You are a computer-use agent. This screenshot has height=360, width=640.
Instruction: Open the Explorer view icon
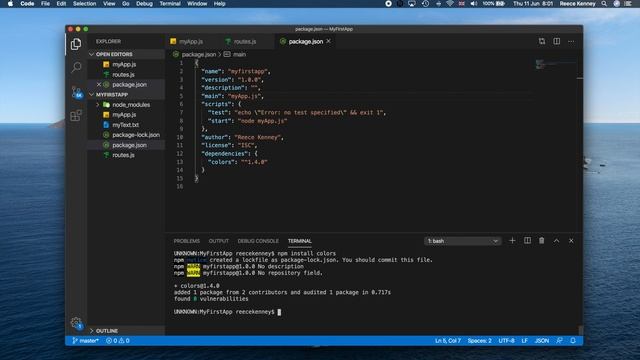click(x=76, y=44)
